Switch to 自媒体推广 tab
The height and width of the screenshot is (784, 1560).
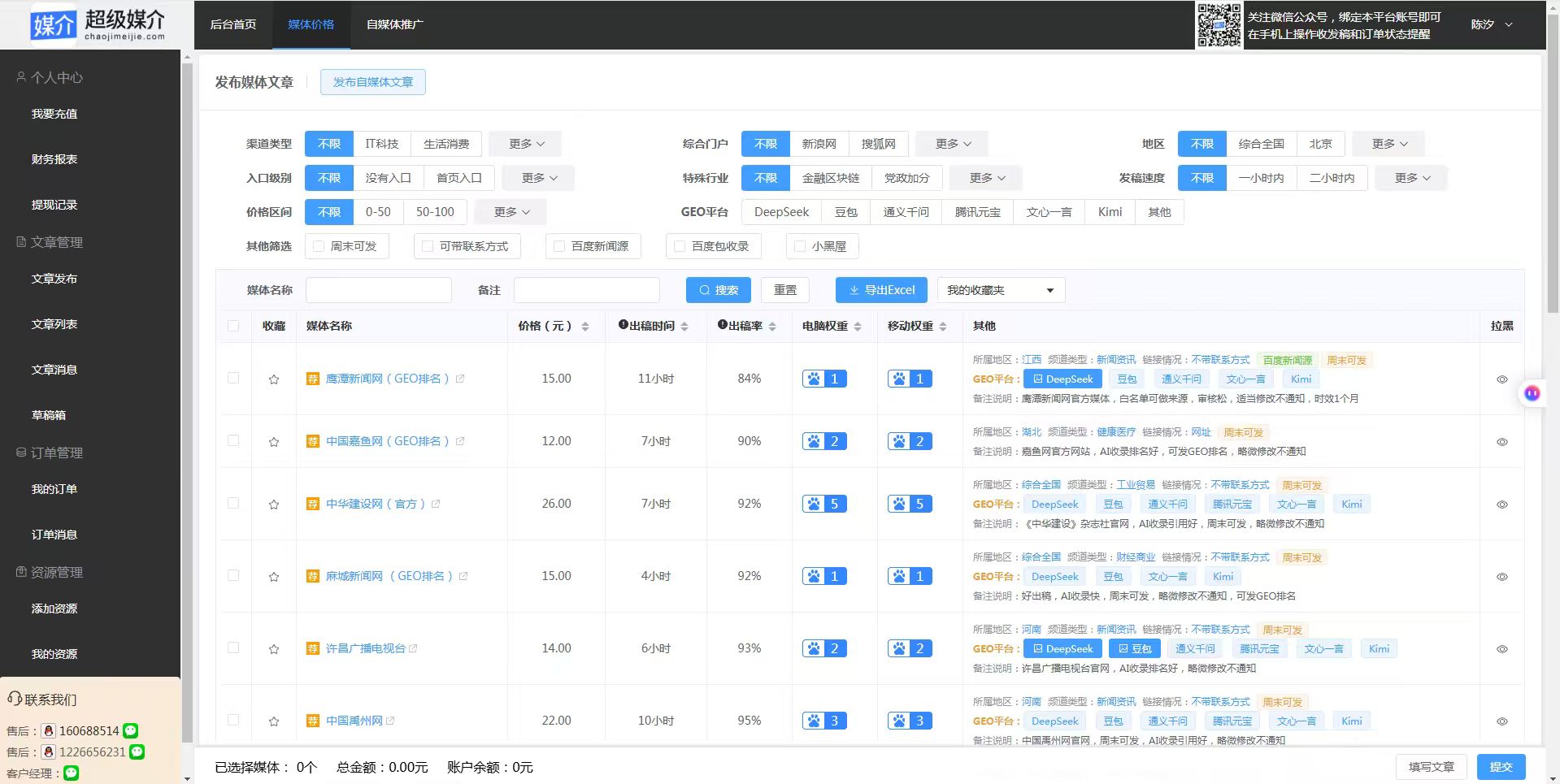pyautogui.click(x=395, y=24)
